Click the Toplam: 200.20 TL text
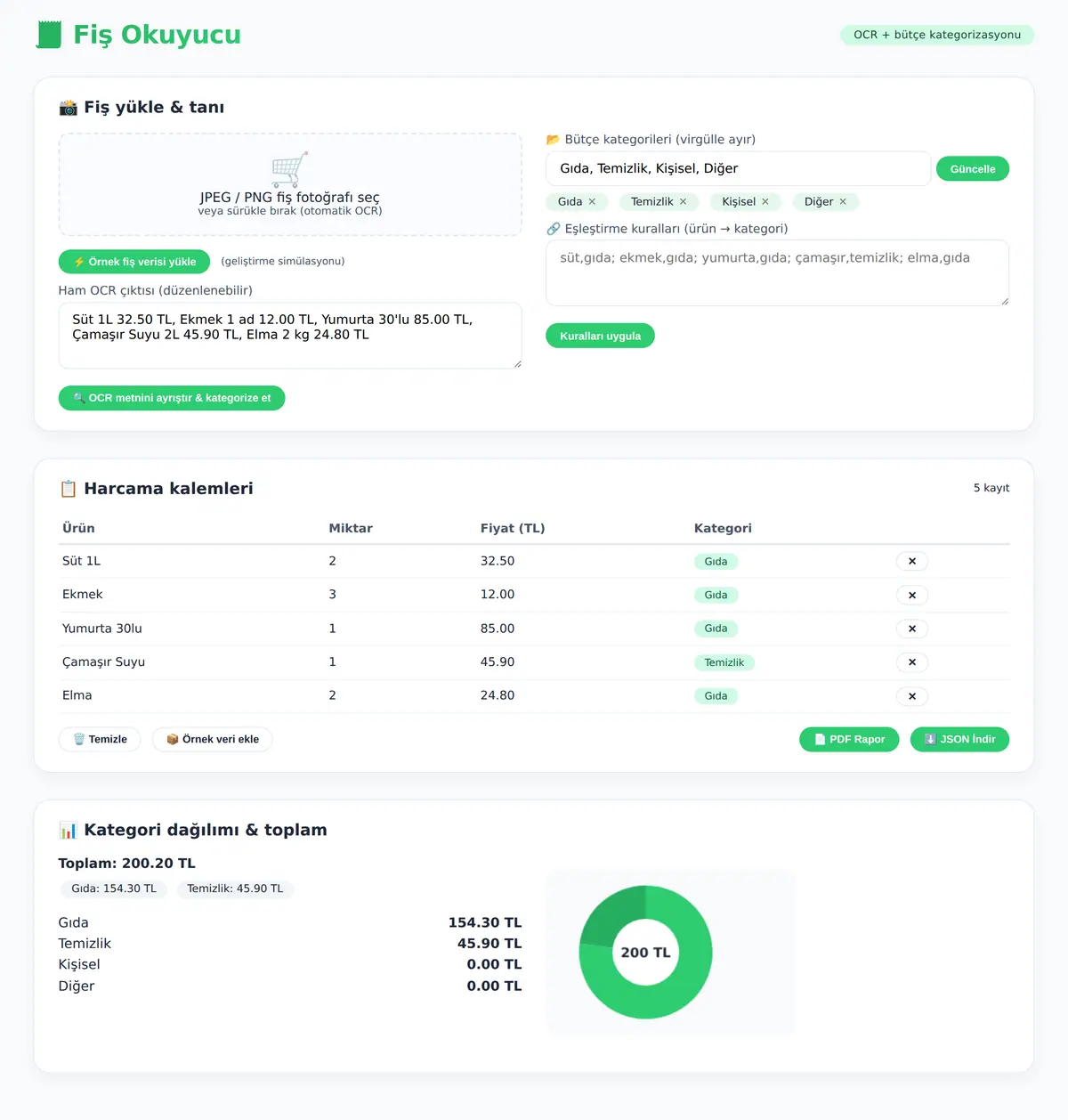Viewport: 1068px width, 1120px height. pos(126,864)
